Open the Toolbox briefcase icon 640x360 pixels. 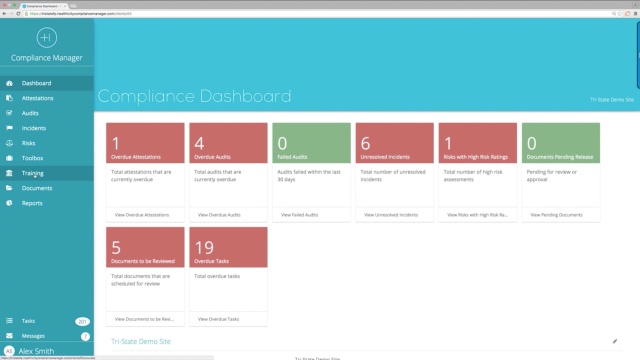point(9,158)
